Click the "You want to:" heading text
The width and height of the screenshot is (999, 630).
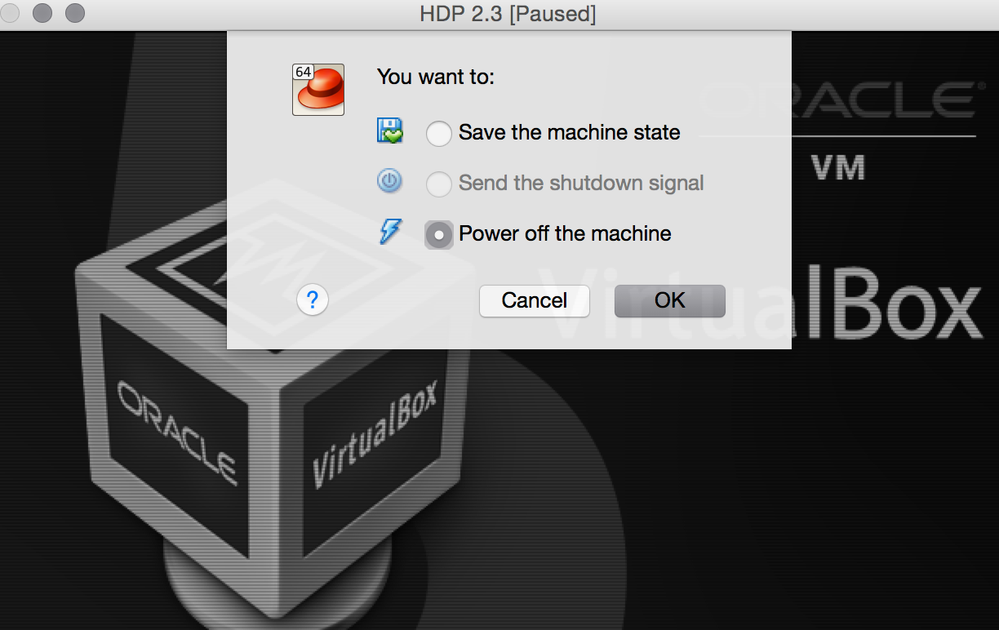coord(436,77)
